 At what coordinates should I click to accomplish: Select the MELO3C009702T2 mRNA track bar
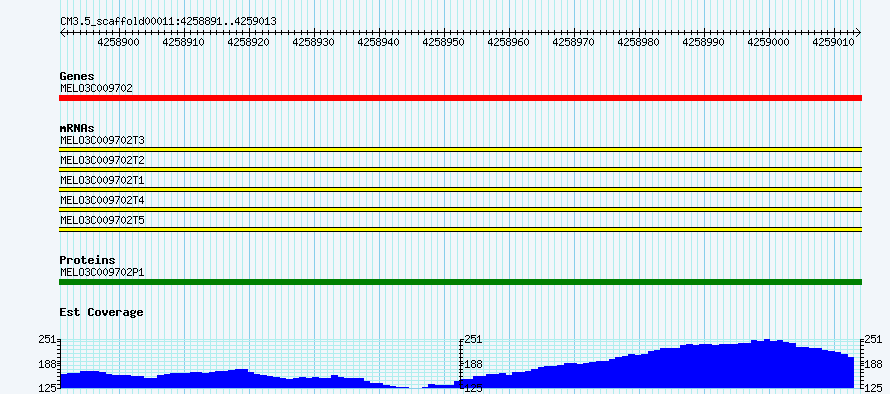click(460, 169)
